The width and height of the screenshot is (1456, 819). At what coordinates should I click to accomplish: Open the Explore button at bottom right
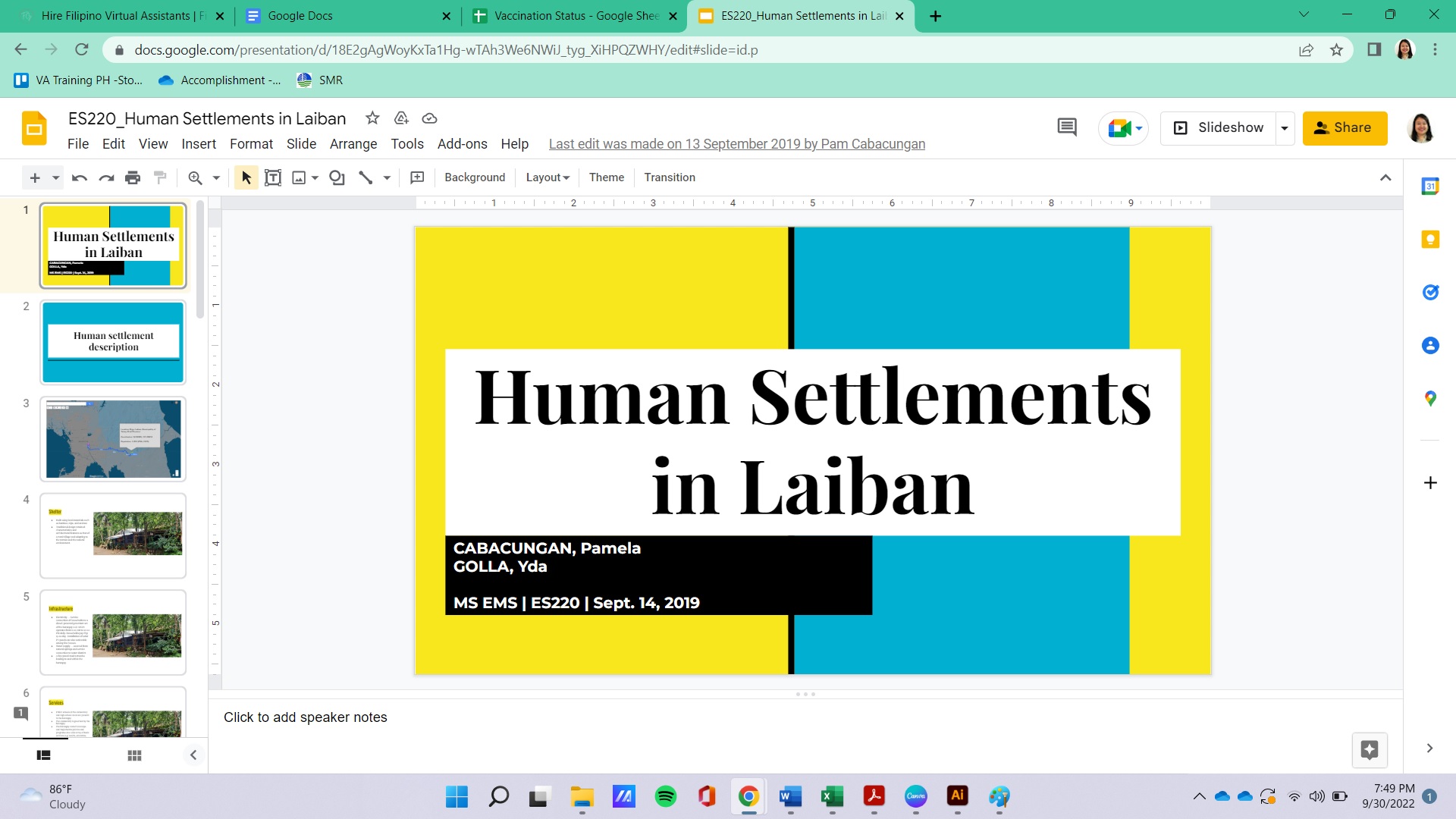(x=1369, y=750)
